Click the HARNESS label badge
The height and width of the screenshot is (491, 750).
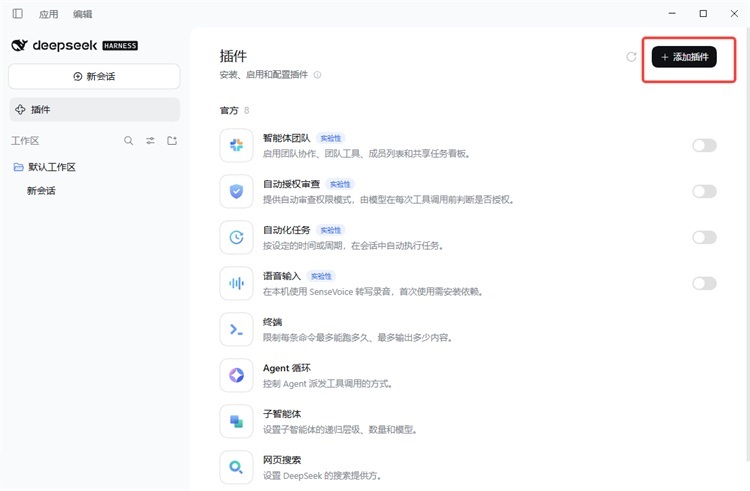click(x=120, y=46)
